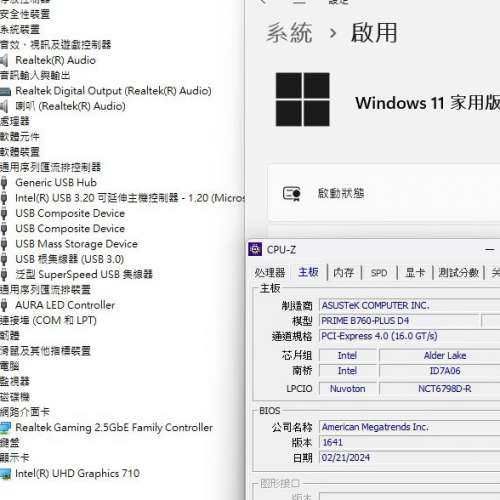The height and width of the screenshot is (500, 500).
Task: Select Generic USB Hub device
Action: [56, 183]
